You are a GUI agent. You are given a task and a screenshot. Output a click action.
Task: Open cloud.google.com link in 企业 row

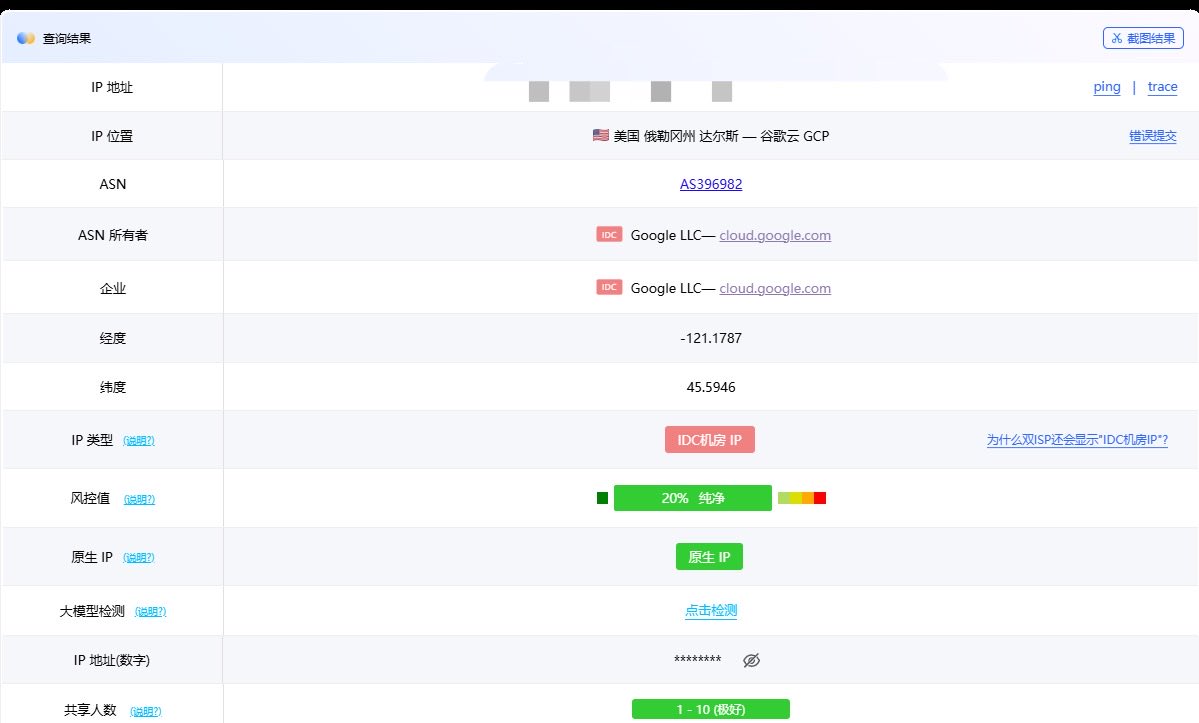click(x=775, y=288)
